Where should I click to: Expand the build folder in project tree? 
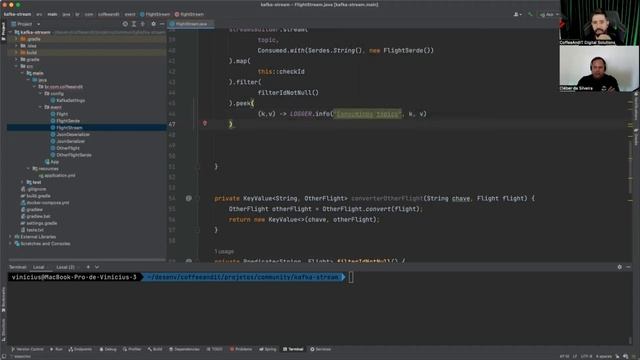coord(16,53)
